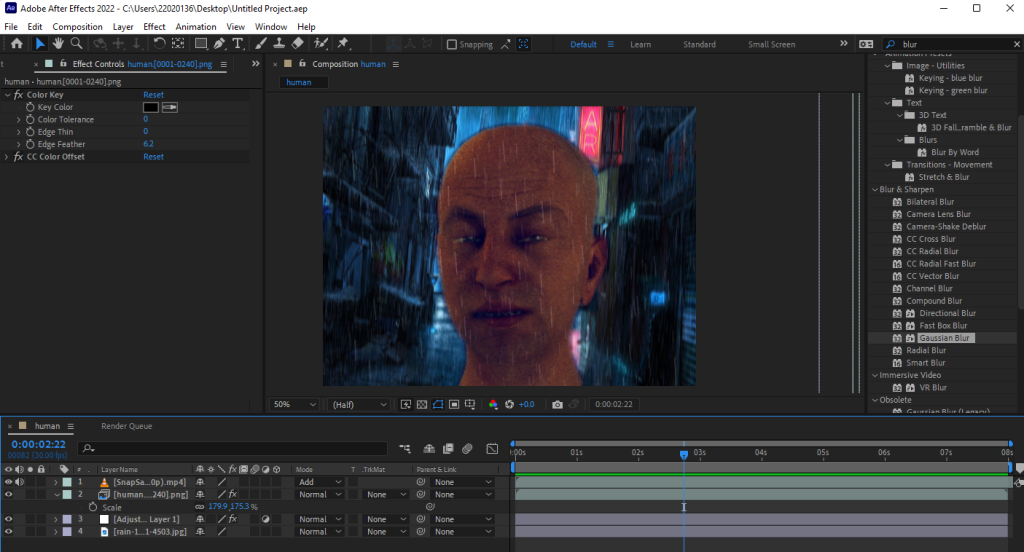The width and height of the screenshot is (1024, 552).
Task: Switch to the Standard workspace
Action: 699,44
